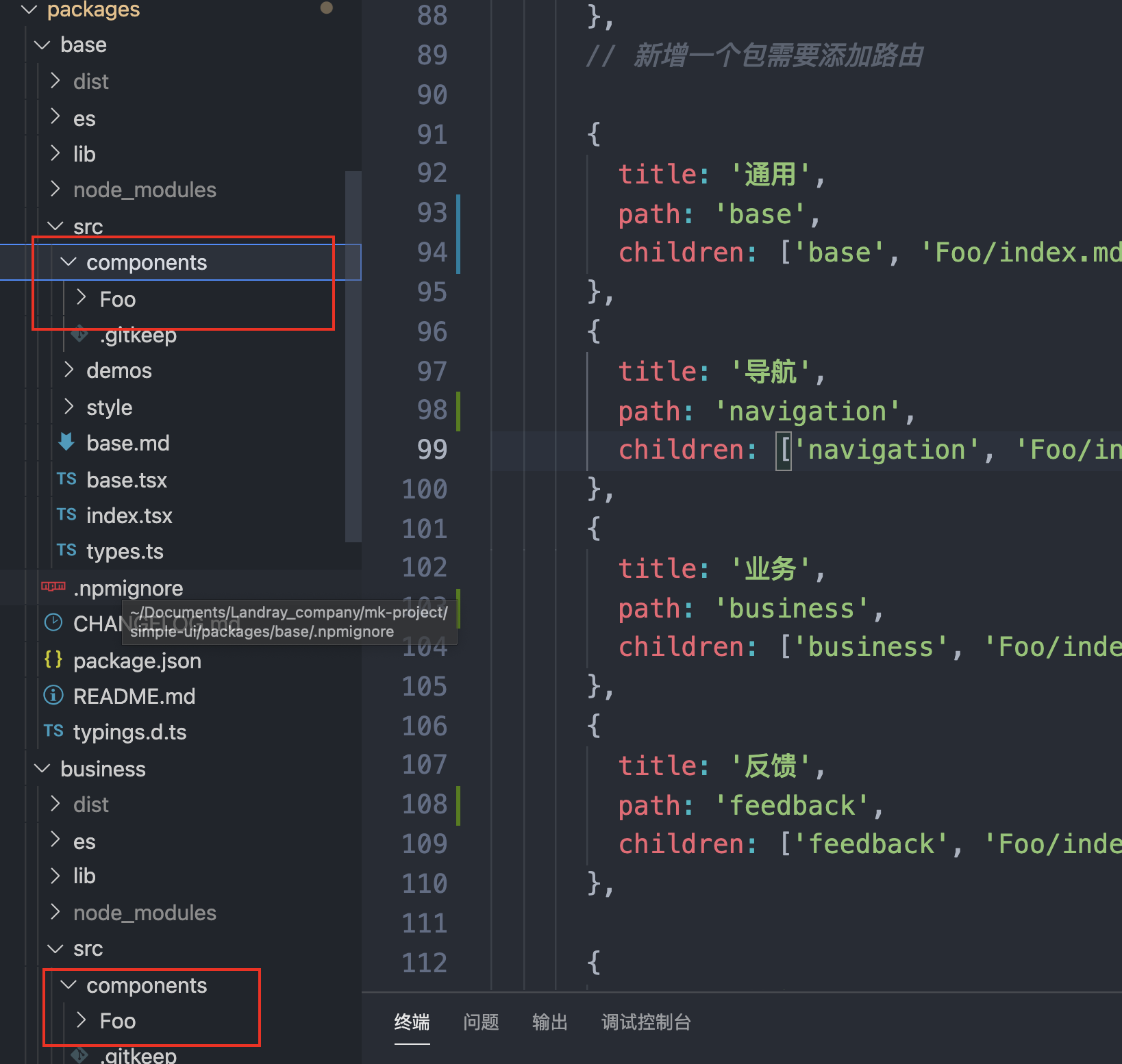The height and width of the screenshot is (1064, 1122).
Task: Open .gitkeep file under base components
Action: [x=138, y=335]
